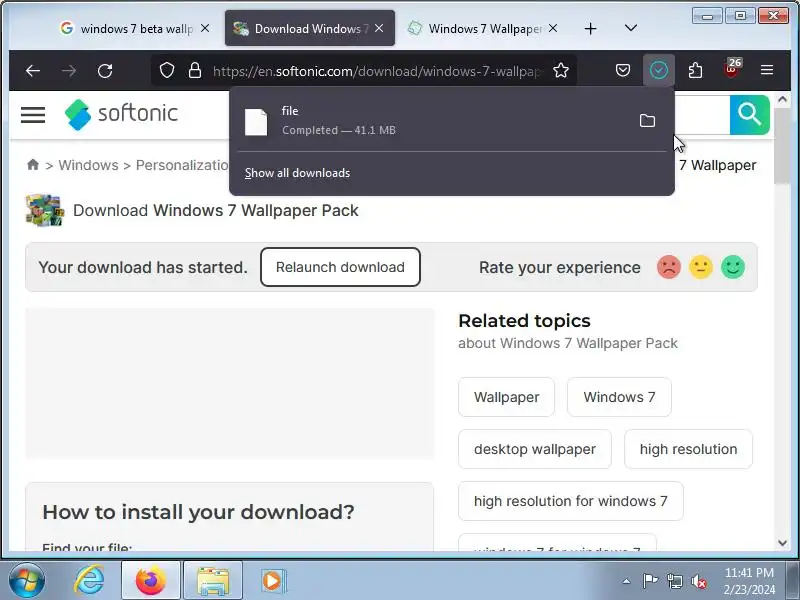The image size is (800, 600).
Task: Click Windows 7 Wallpaper Pack app thumbnail
Action: (x=45, y=210)
